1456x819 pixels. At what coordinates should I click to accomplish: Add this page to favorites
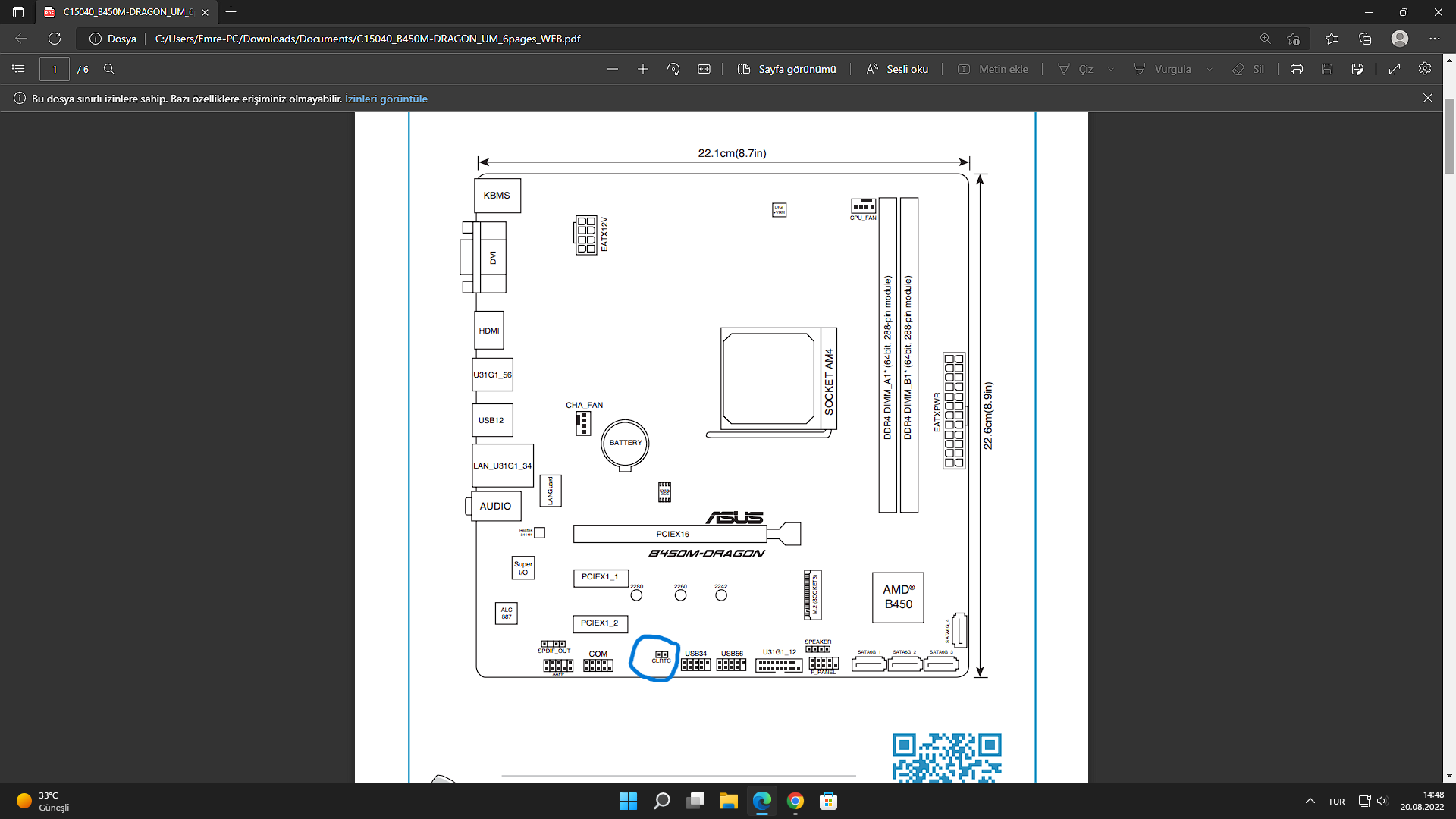pos(1294,39)
